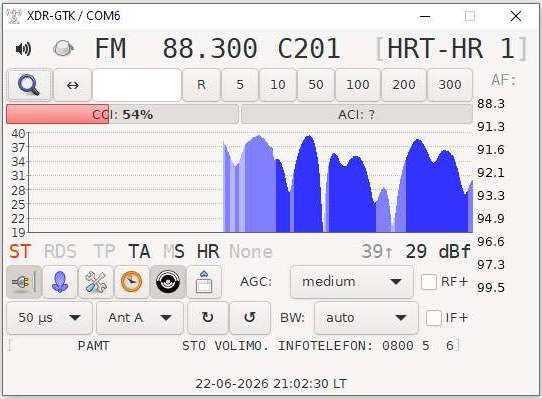Click the TA indicator label
This screenshot has width=542, height=399.
tap(139, 251)
